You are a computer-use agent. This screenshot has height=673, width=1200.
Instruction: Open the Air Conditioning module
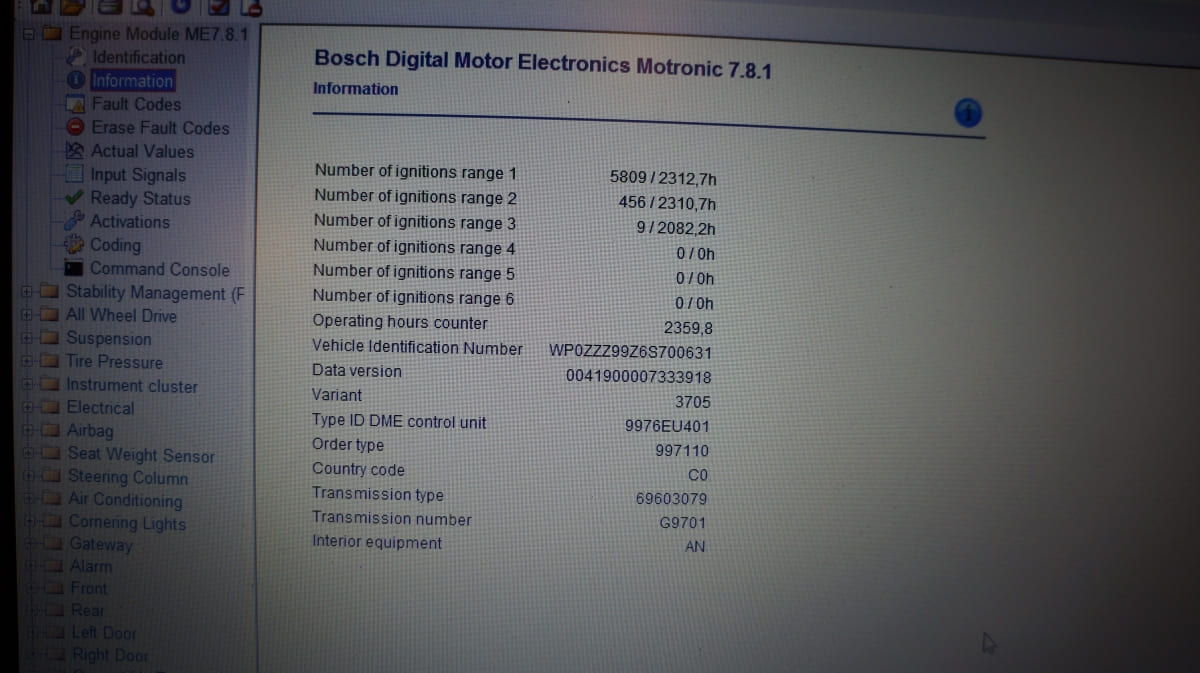coord(124,500)
